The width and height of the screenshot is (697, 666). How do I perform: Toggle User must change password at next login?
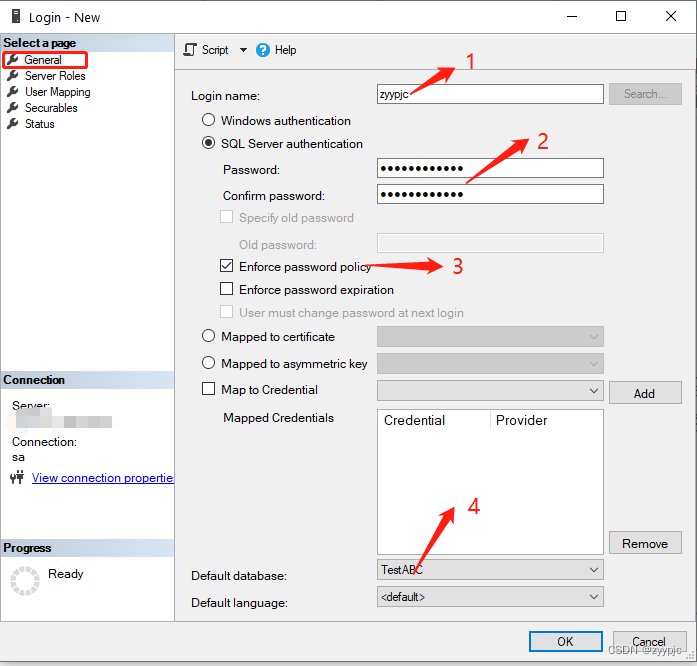(x=227, y=312)
